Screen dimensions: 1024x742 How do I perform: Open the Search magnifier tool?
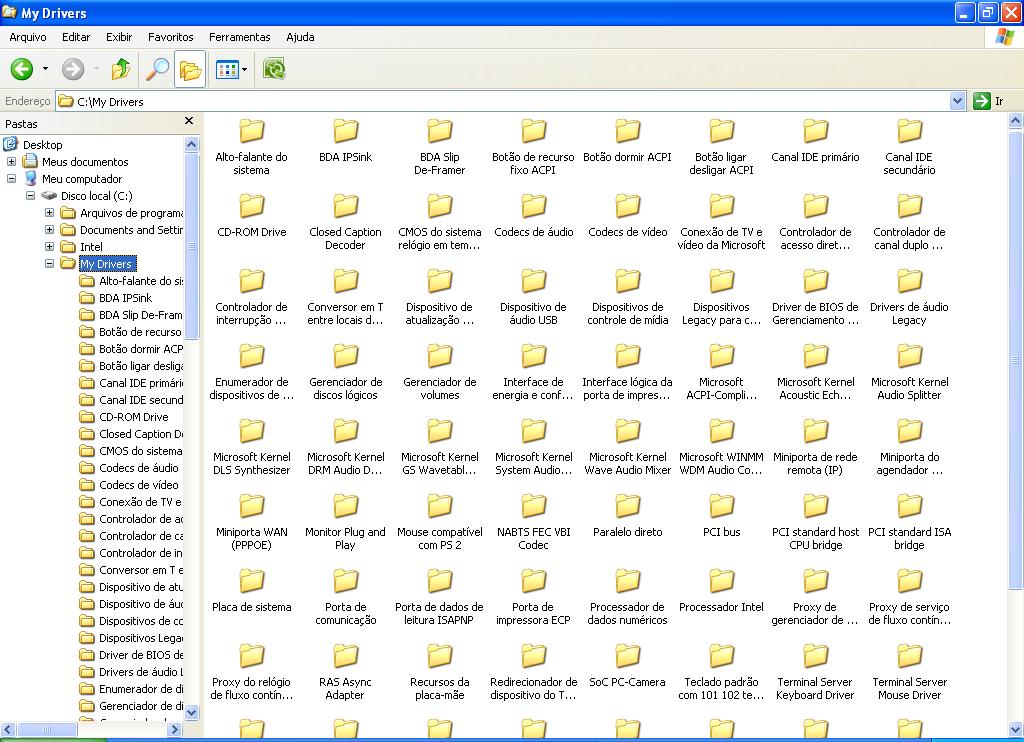pyautogui.click(x=158, y=69)
